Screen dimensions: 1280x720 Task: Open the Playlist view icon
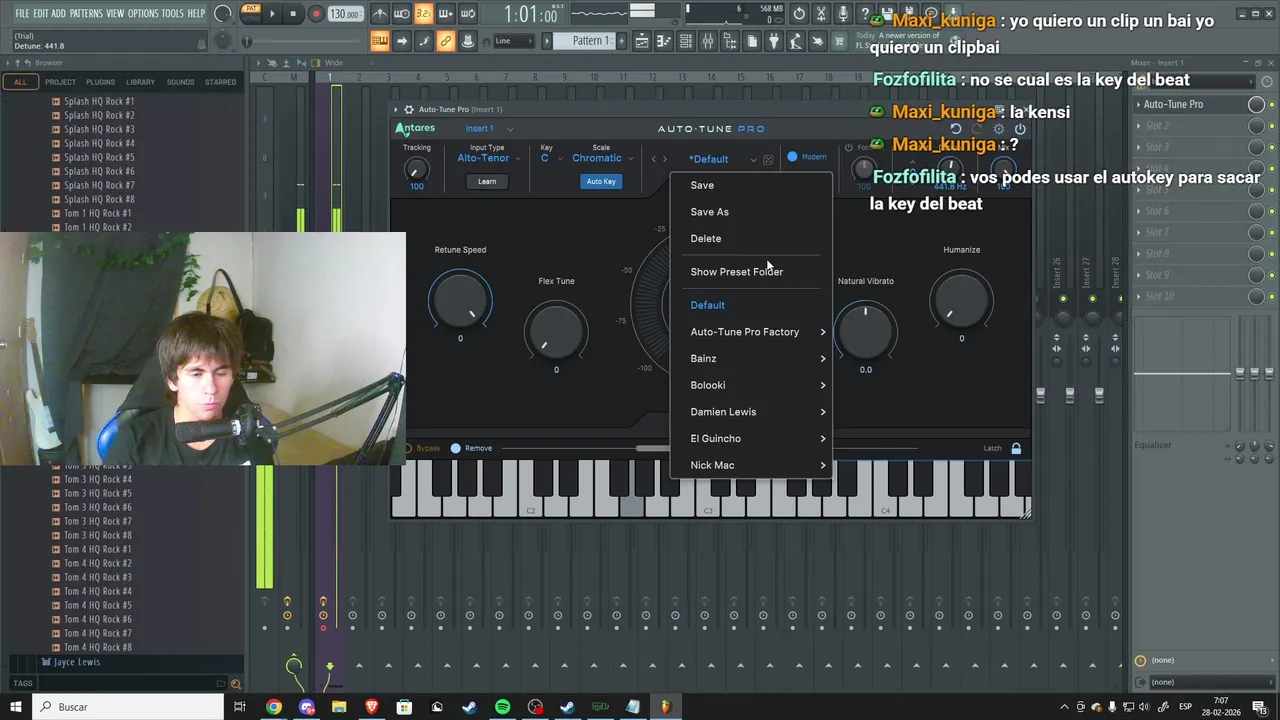[642, 41]
